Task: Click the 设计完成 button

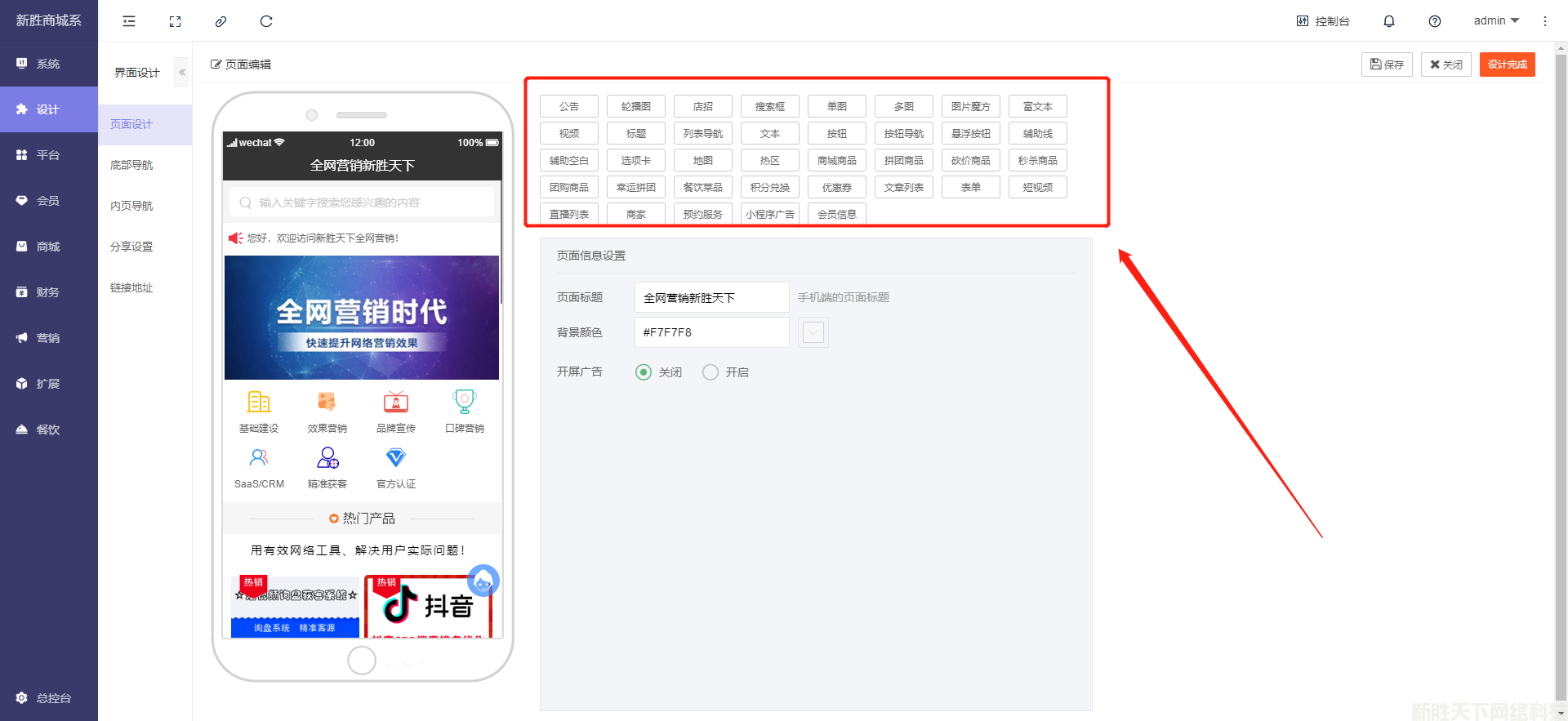Action: point(1507,65)
